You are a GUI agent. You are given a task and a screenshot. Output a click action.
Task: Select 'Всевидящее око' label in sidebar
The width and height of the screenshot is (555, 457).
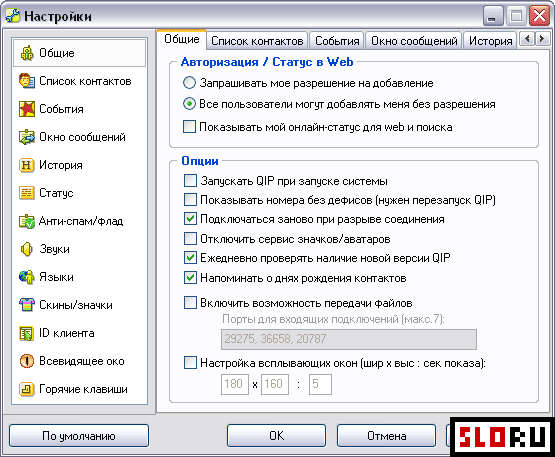pos(82,361)
